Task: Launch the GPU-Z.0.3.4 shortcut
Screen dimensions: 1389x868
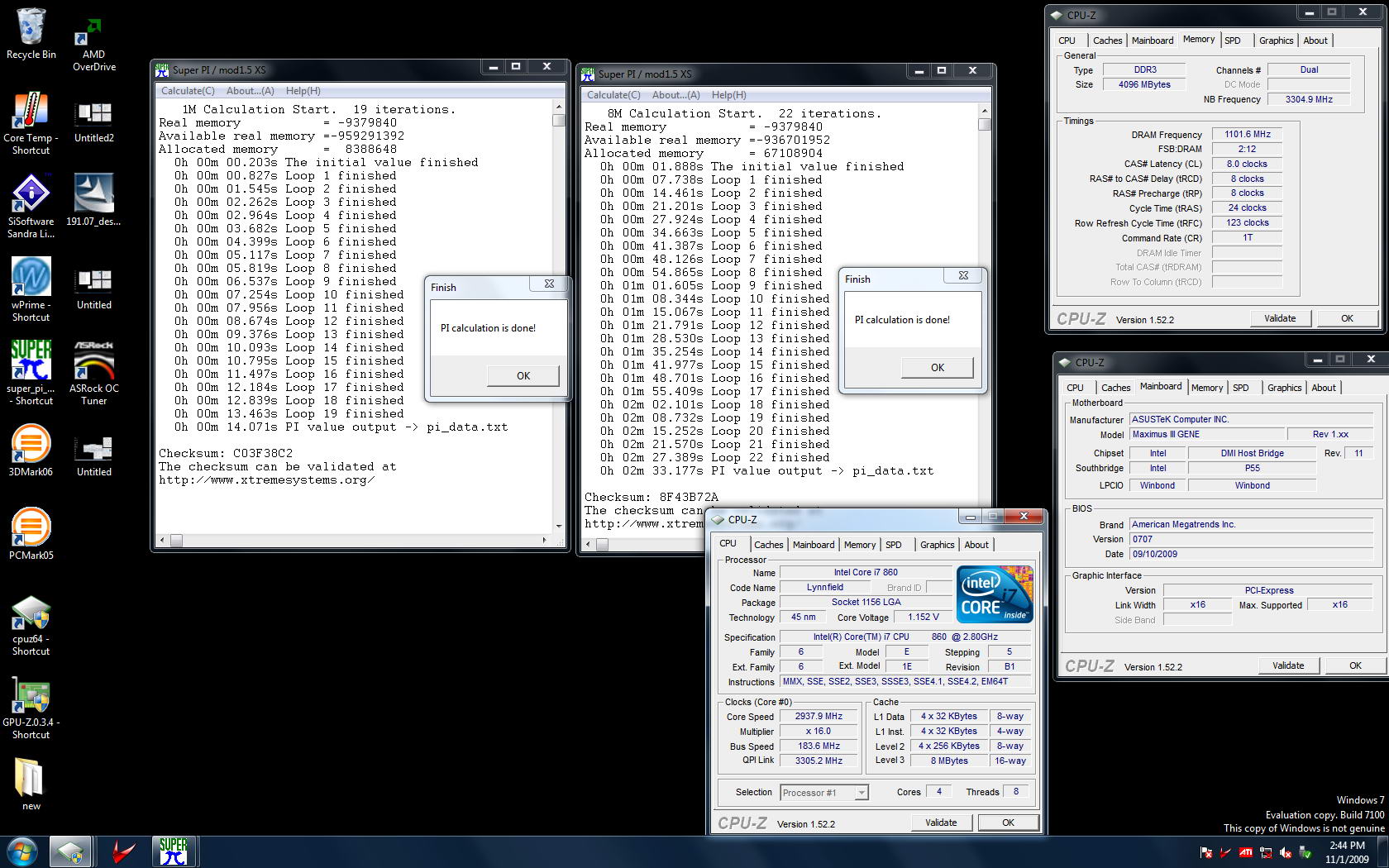Action: [x=31, y=708]
